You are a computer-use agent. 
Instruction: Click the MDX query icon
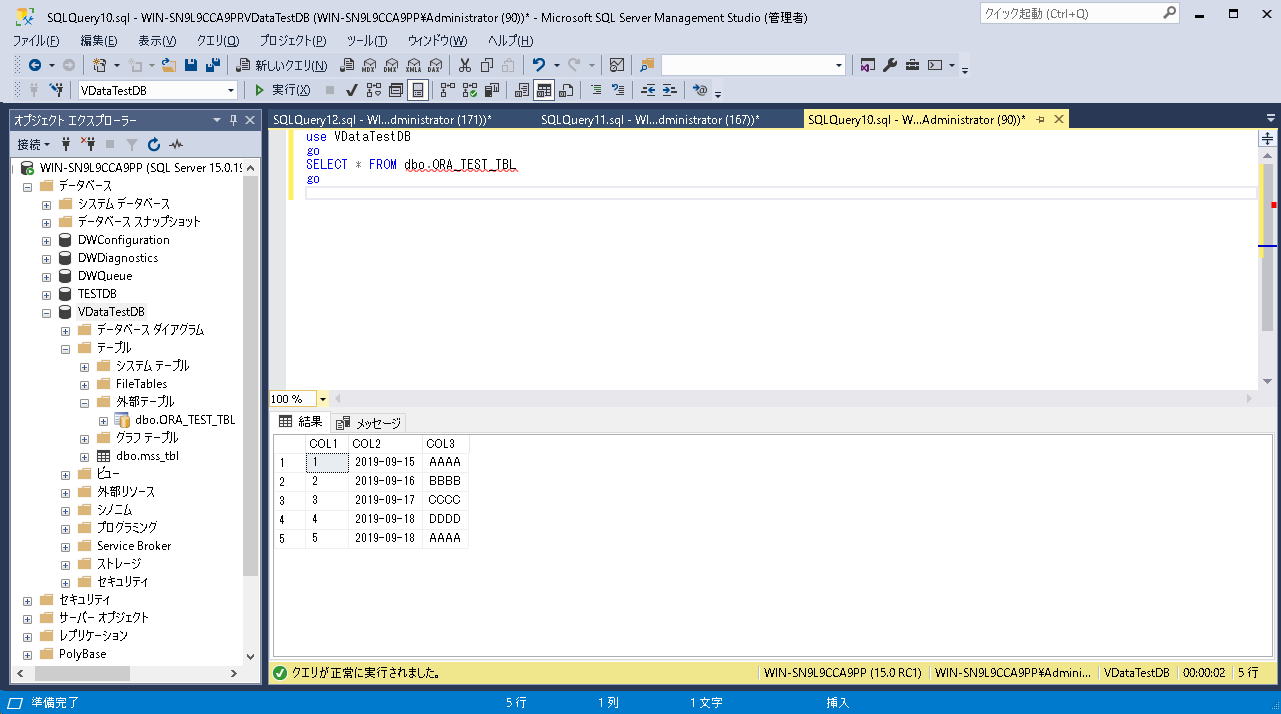point(369,65)
